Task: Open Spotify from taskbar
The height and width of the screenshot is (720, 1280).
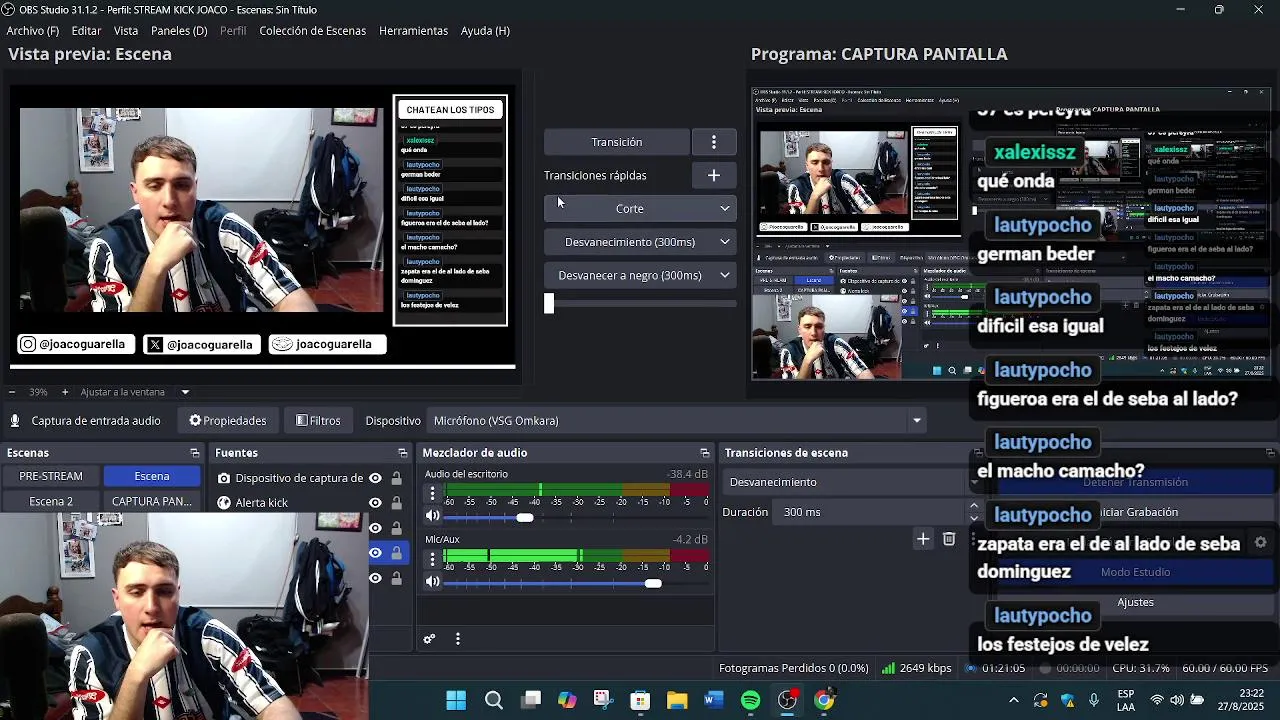Action: 750,700
